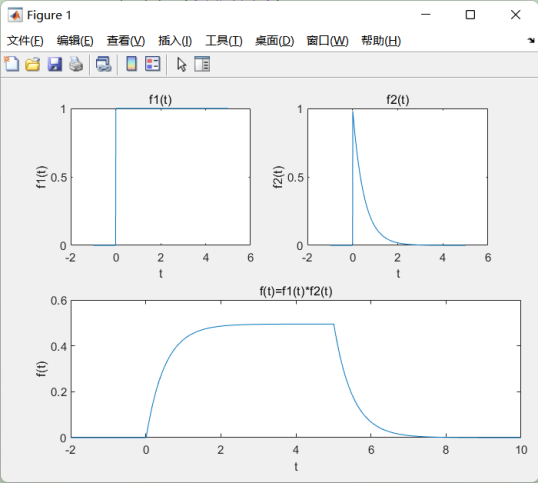Insert a legend from the toolbar

click(153, 64)
